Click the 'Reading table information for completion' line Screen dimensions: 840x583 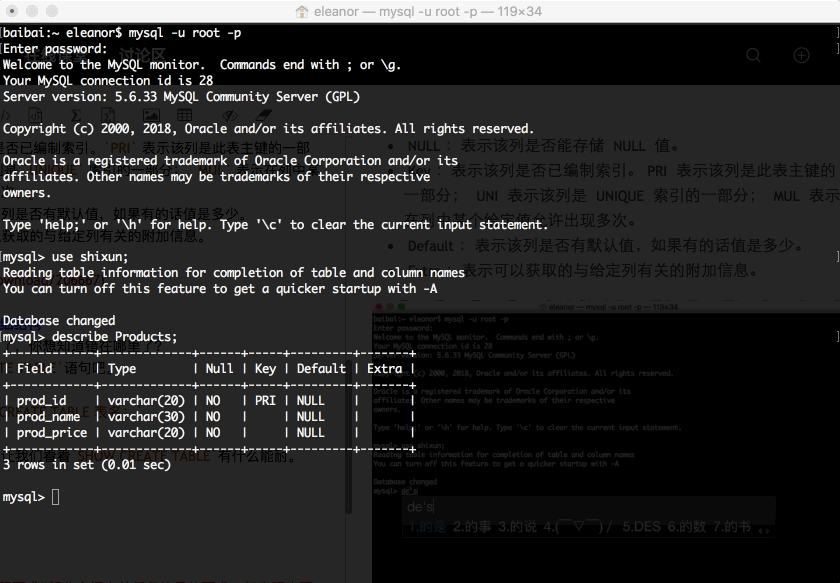pyautogui.click(x=234, y=273)
